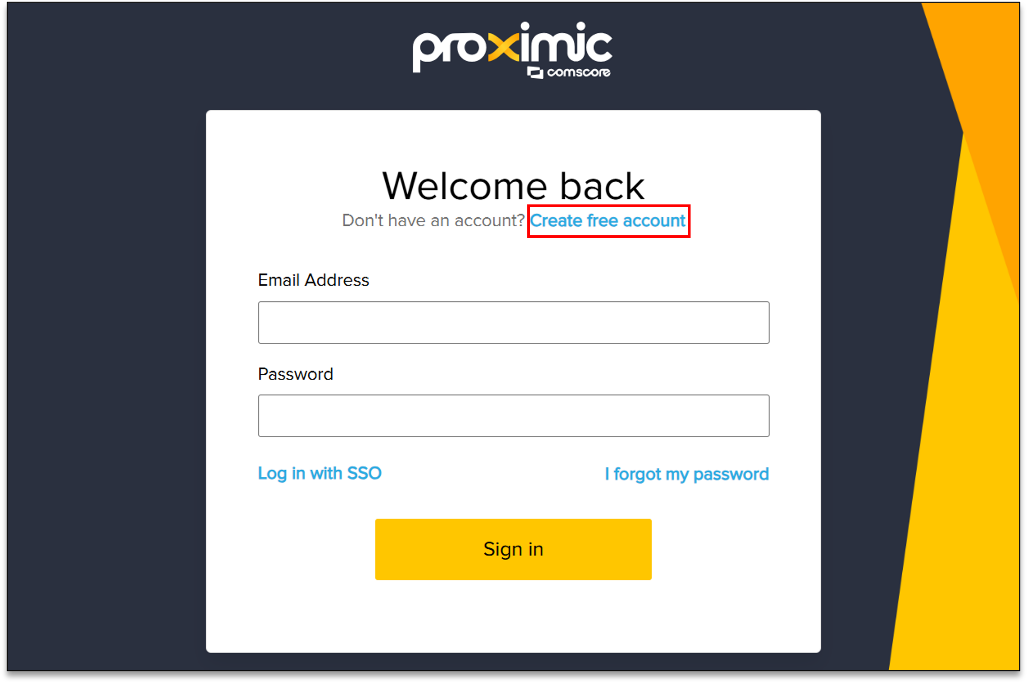The image size is (1027, 683).
Task: Choose Log in with SSO
Action: [320, 473]
